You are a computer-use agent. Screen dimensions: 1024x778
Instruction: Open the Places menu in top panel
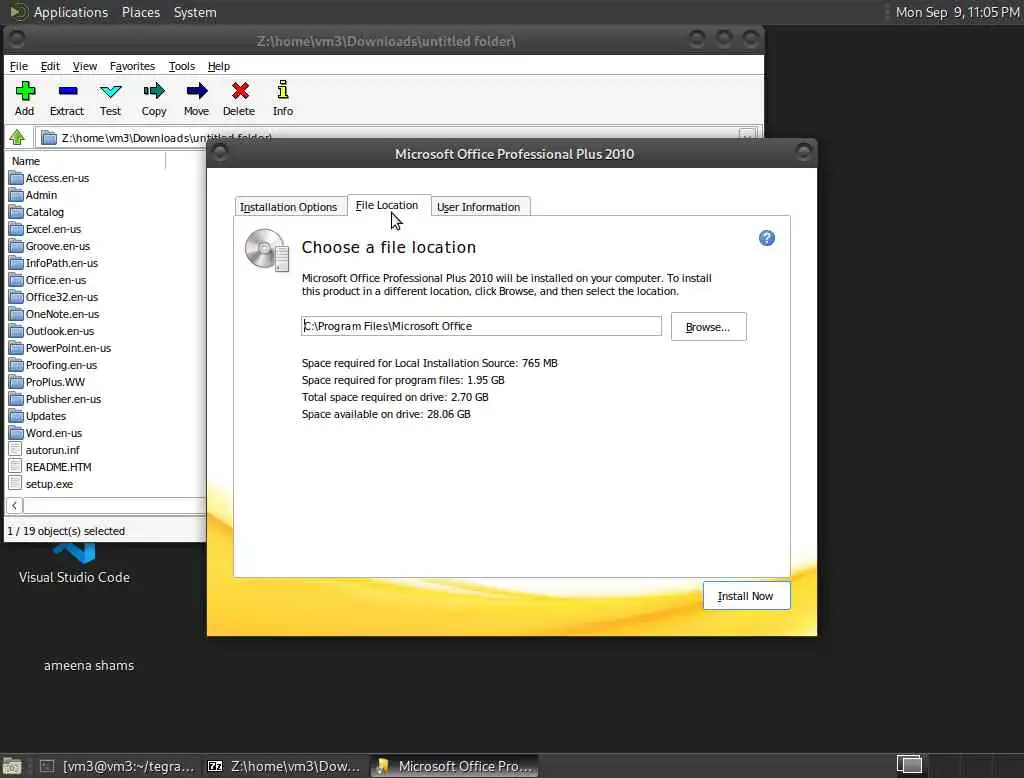pyautogui.click(x=141, y=12)
